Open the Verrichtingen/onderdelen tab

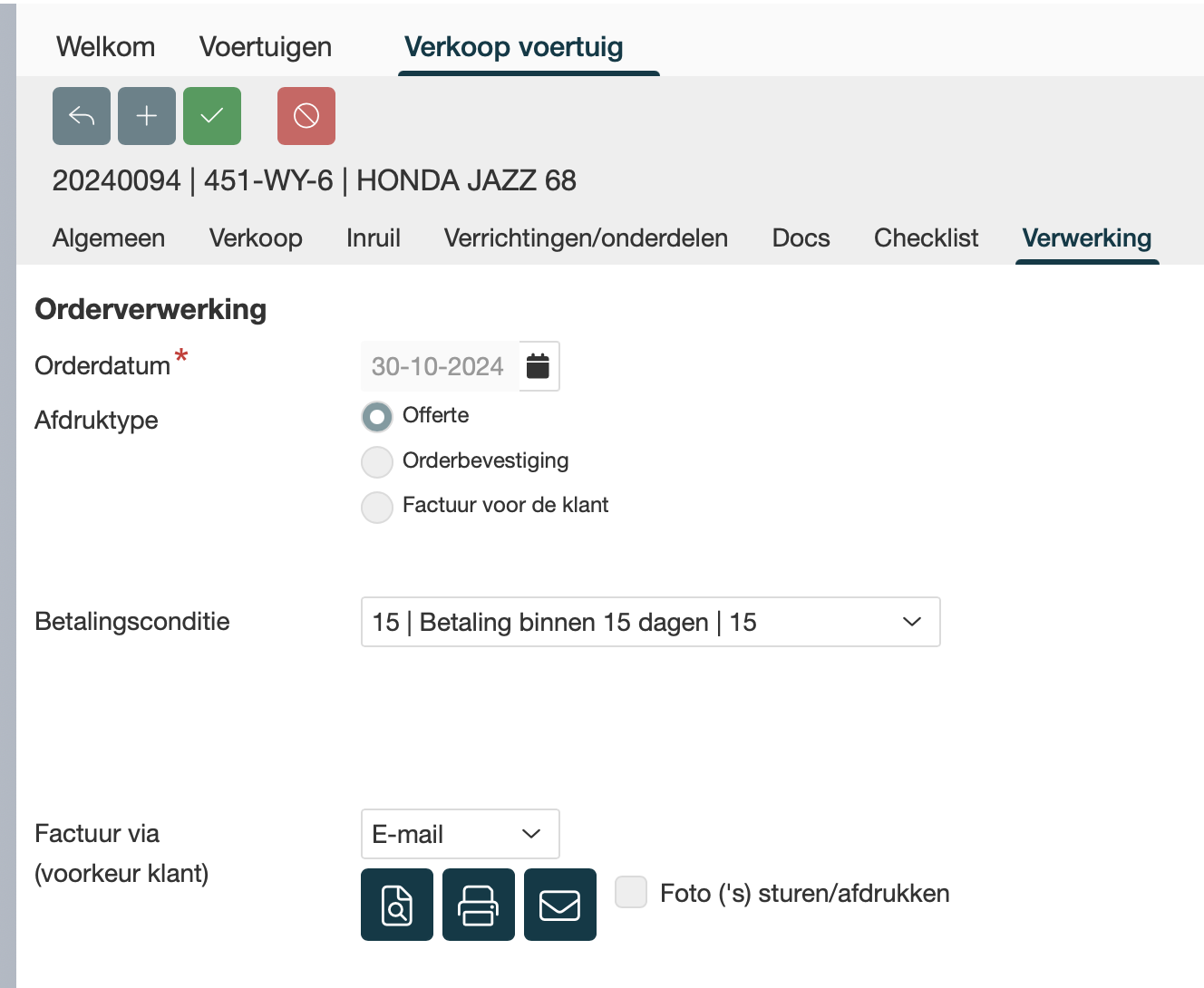coord(586,238)
